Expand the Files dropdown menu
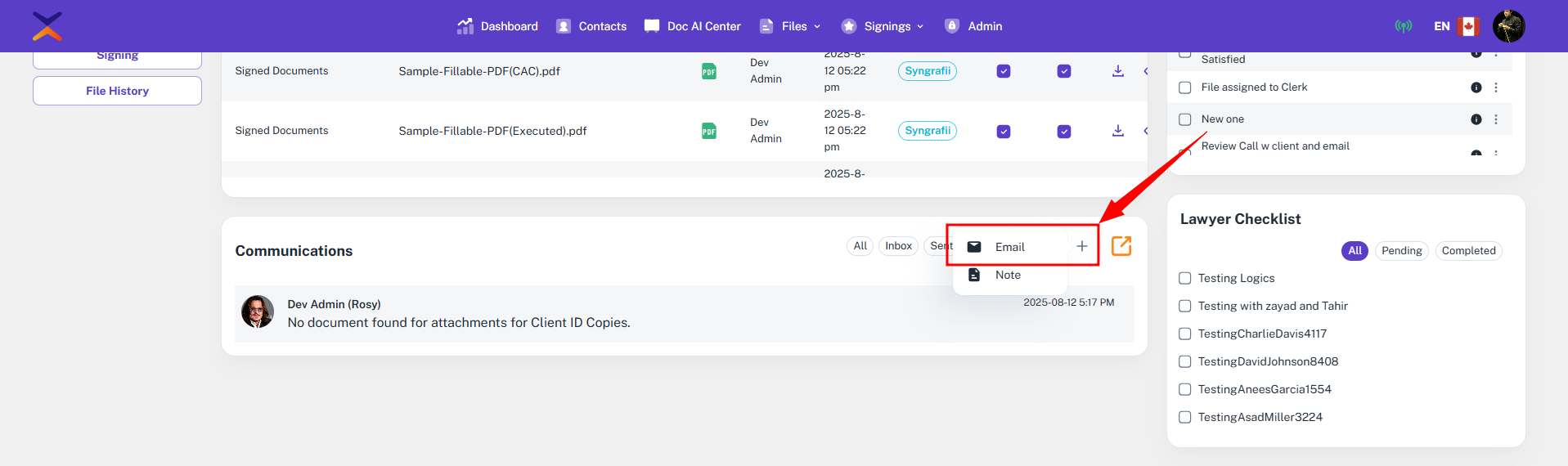Screen dimensions: 1568x466 [791, 26]
